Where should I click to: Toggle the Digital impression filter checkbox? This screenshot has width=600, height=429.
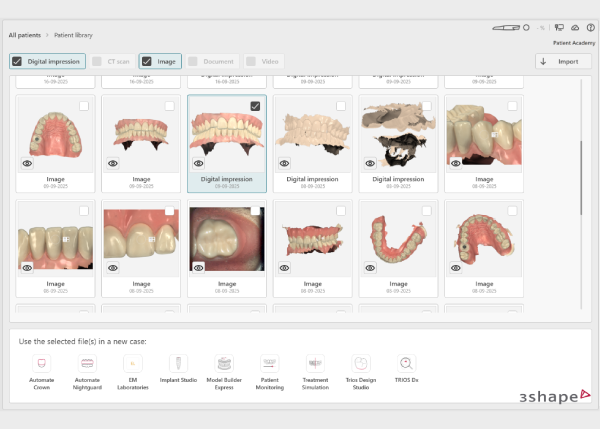17,61
